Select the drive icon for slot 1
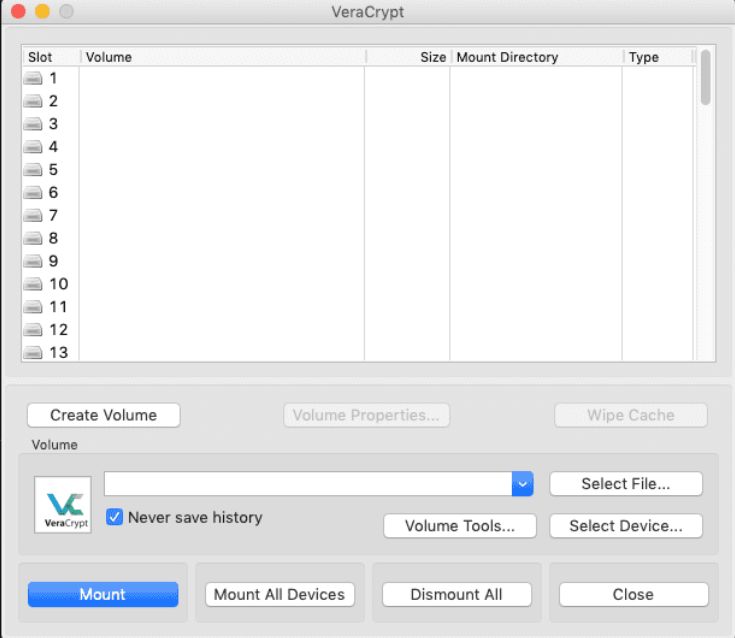The image size is (735, 638). coord(33,78)
